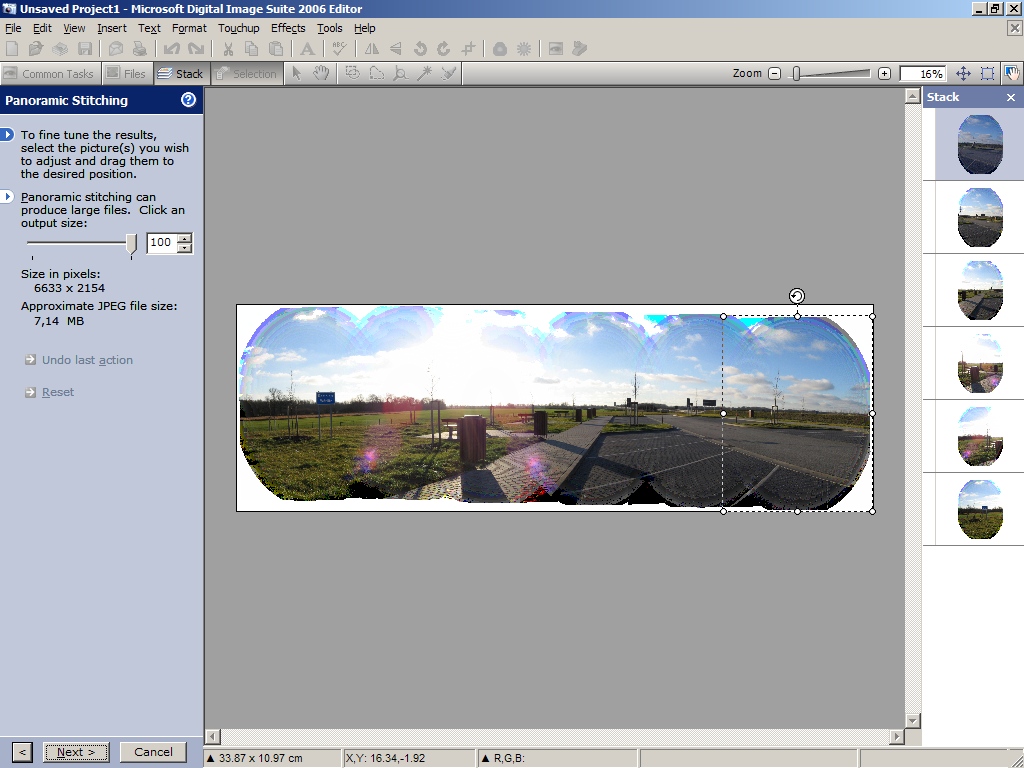
Task: Click the zoom out minus button
Action: coord(775,74)
